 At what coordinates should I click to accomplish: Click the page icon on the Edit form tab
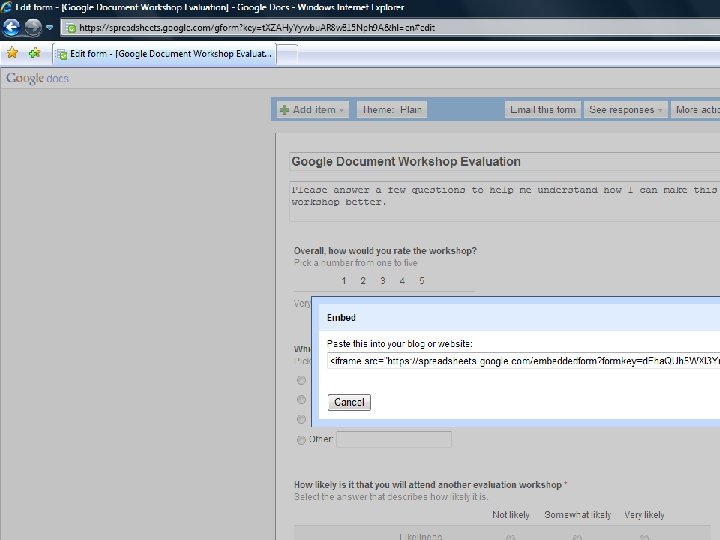point(62,54)
